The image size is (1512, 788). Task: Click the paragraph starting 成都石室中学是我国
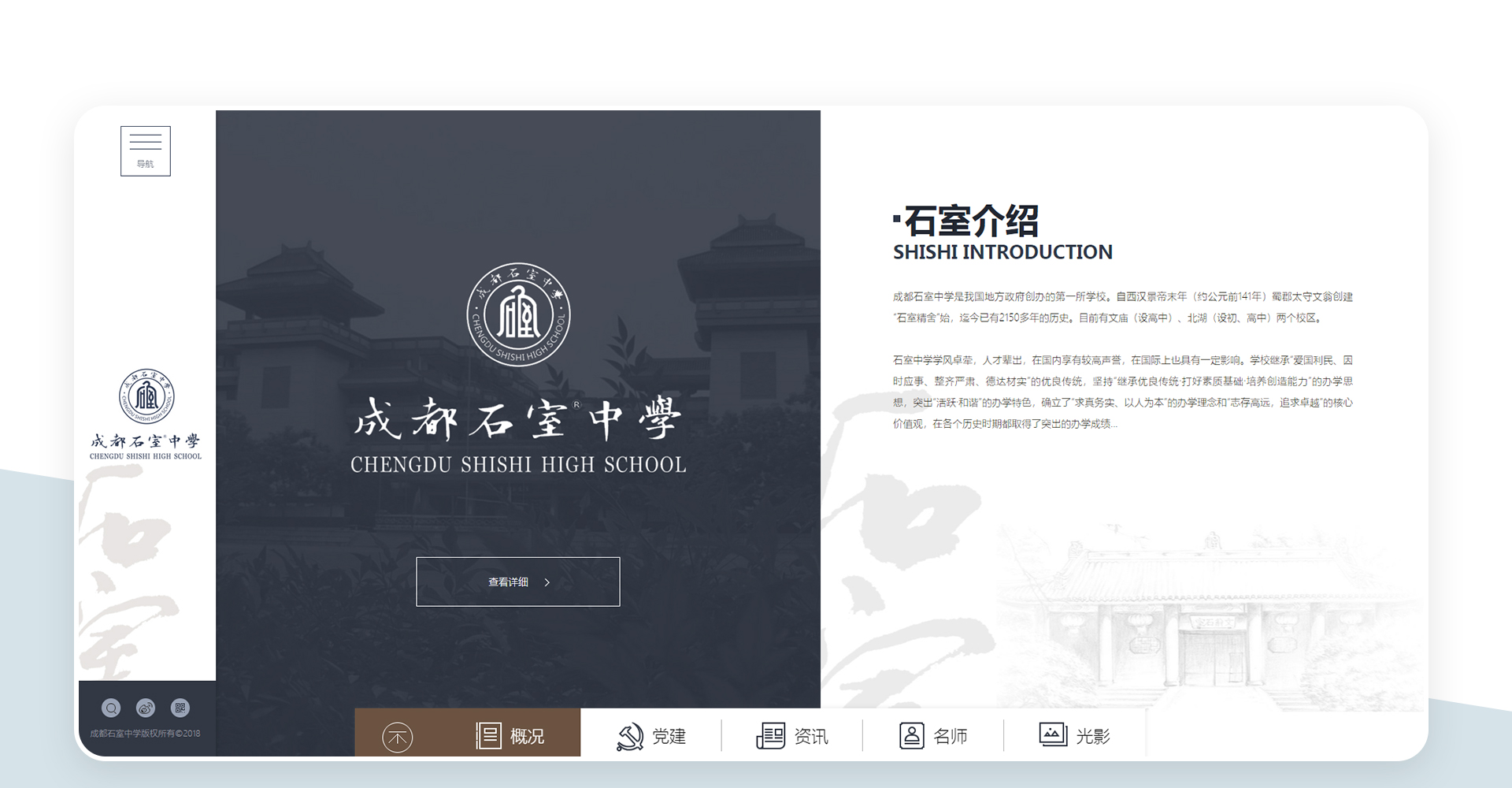pos(1123,307)
